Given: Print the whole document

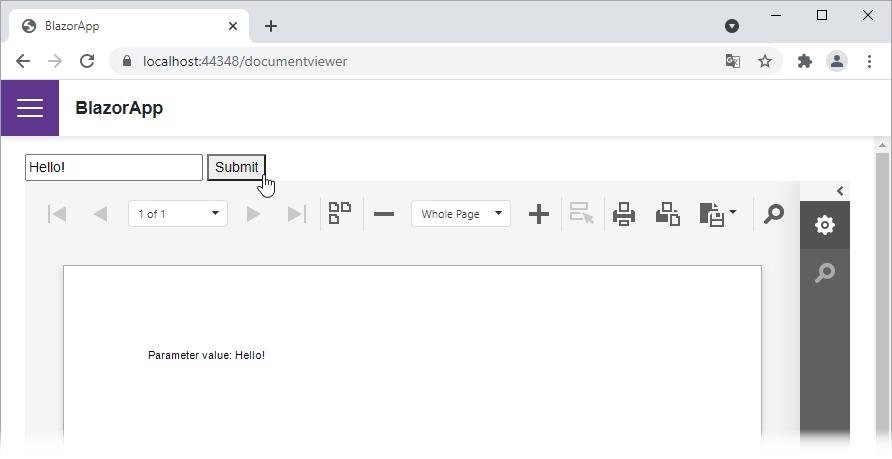Looking at the screenshot, I should (624, 214).
